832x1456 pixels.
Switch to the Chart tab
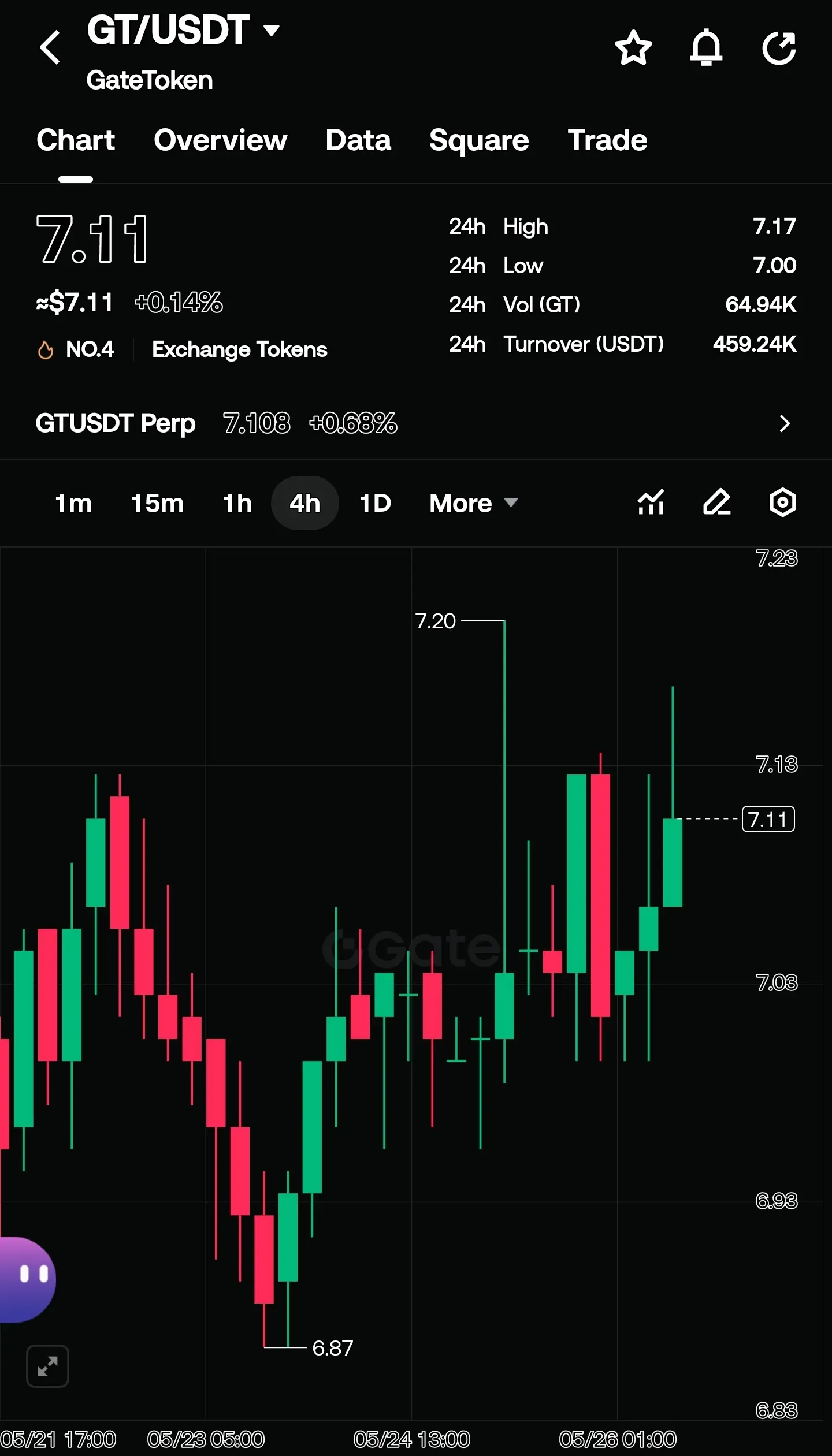(x=76, y=140)
